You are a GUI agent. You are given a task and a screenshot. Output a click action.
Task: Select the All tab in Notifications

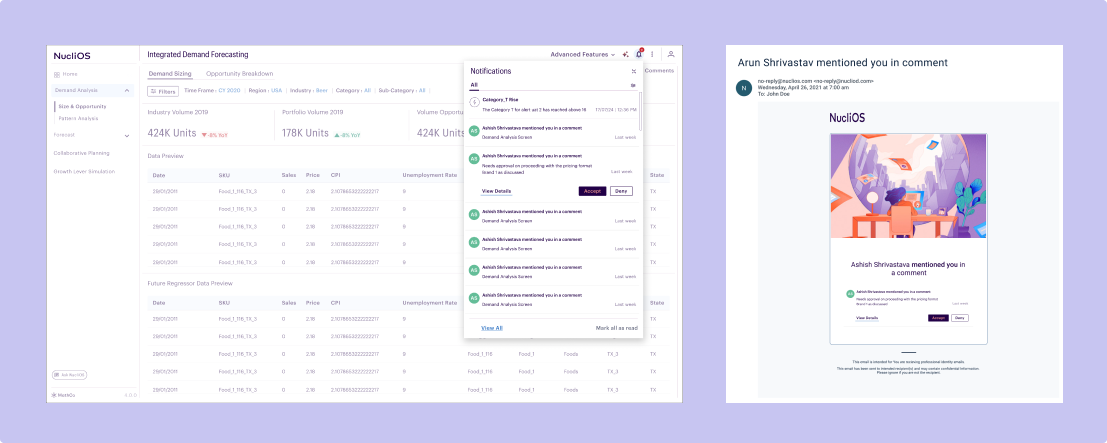click(x=474, y=85)
